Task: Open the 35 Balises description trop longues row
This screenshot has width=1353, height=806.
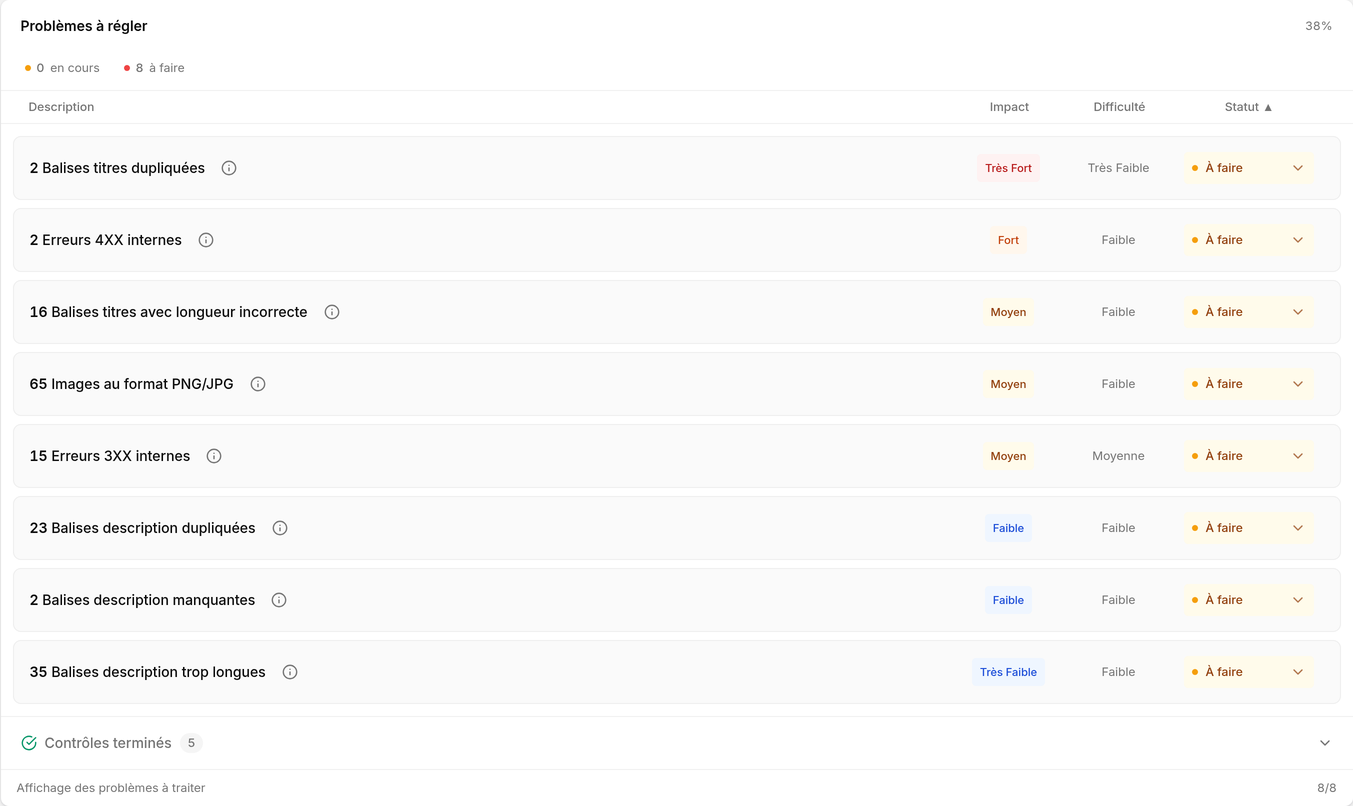Action: (x=677, y=672)
